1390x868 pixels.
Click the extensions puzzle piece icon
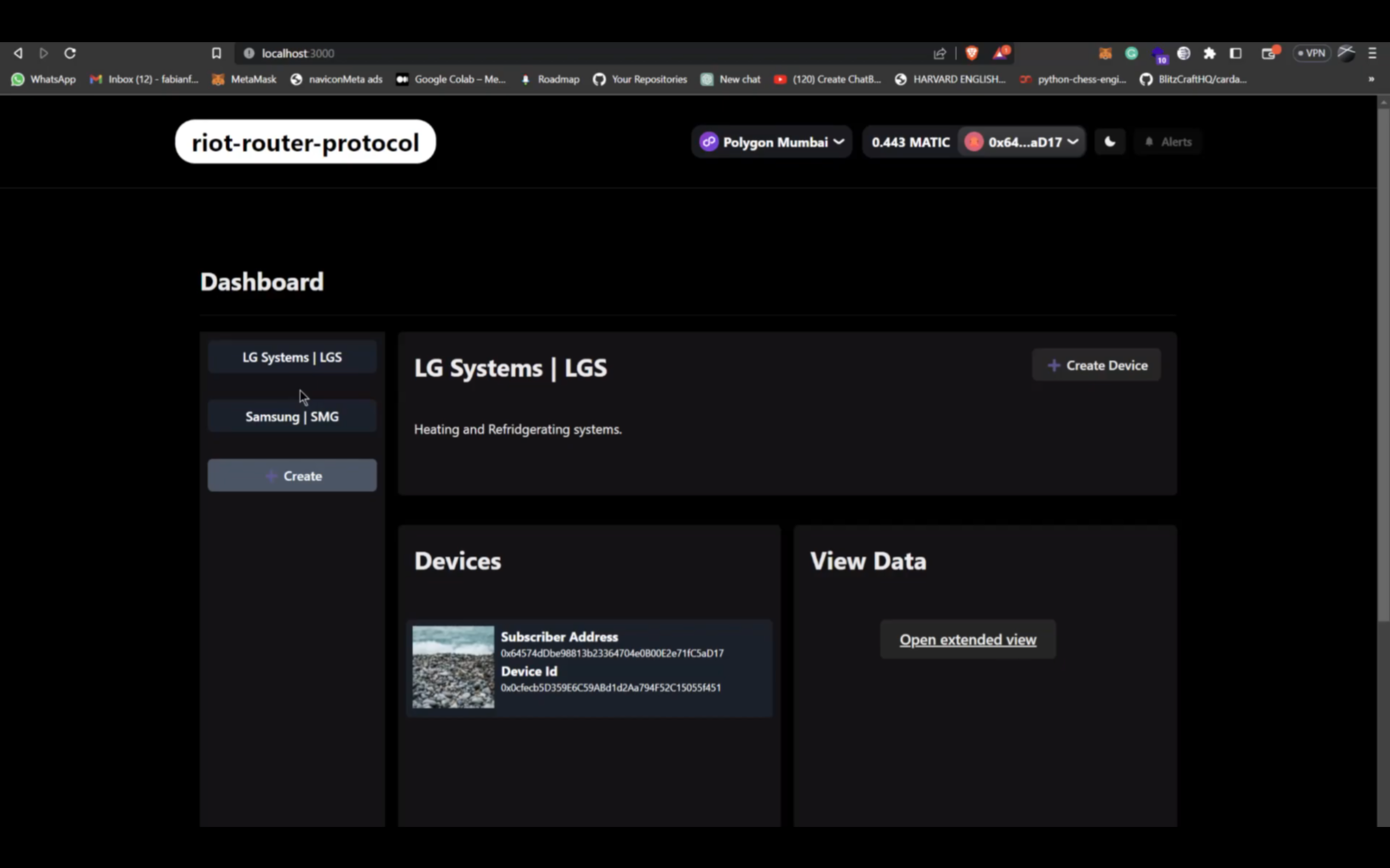coord(1209,53)
